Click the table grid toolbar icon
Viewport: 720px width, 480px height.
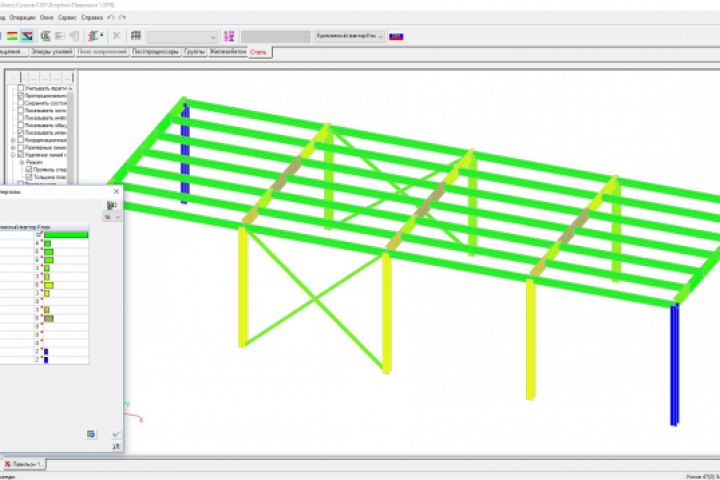pos(135,36)
